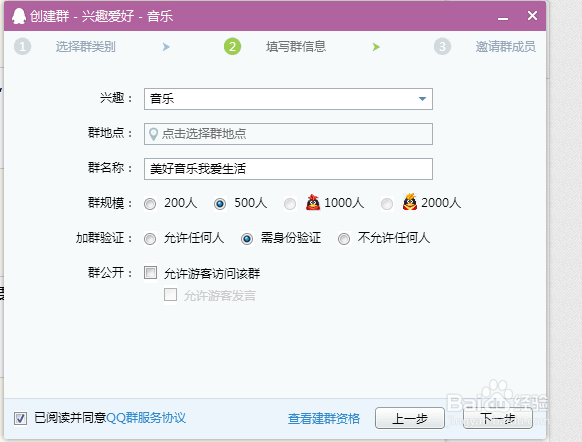The height and width of the screenshot is (442, 582).
Task: Uncheck 已阅读并同意 agreement checkbox
Action: pyautogui.click(x=20, y=418)
